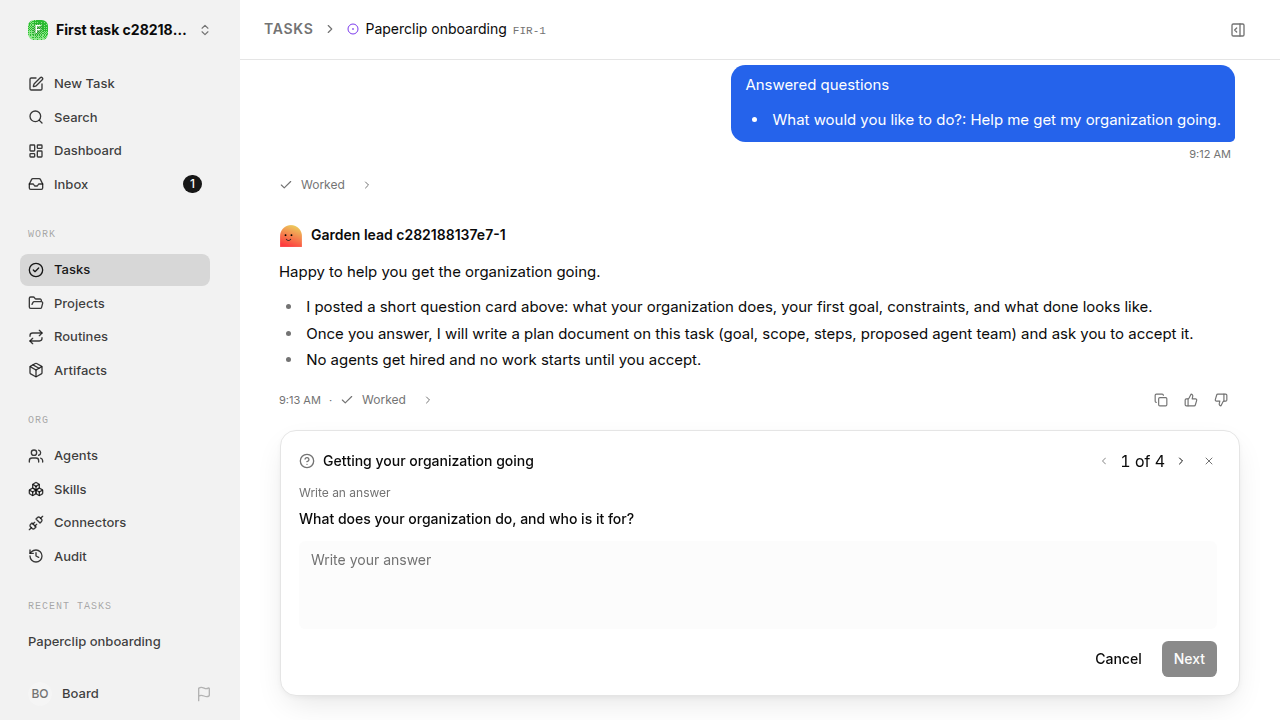
Task: Click the task status circle icon
Action: 353,30
